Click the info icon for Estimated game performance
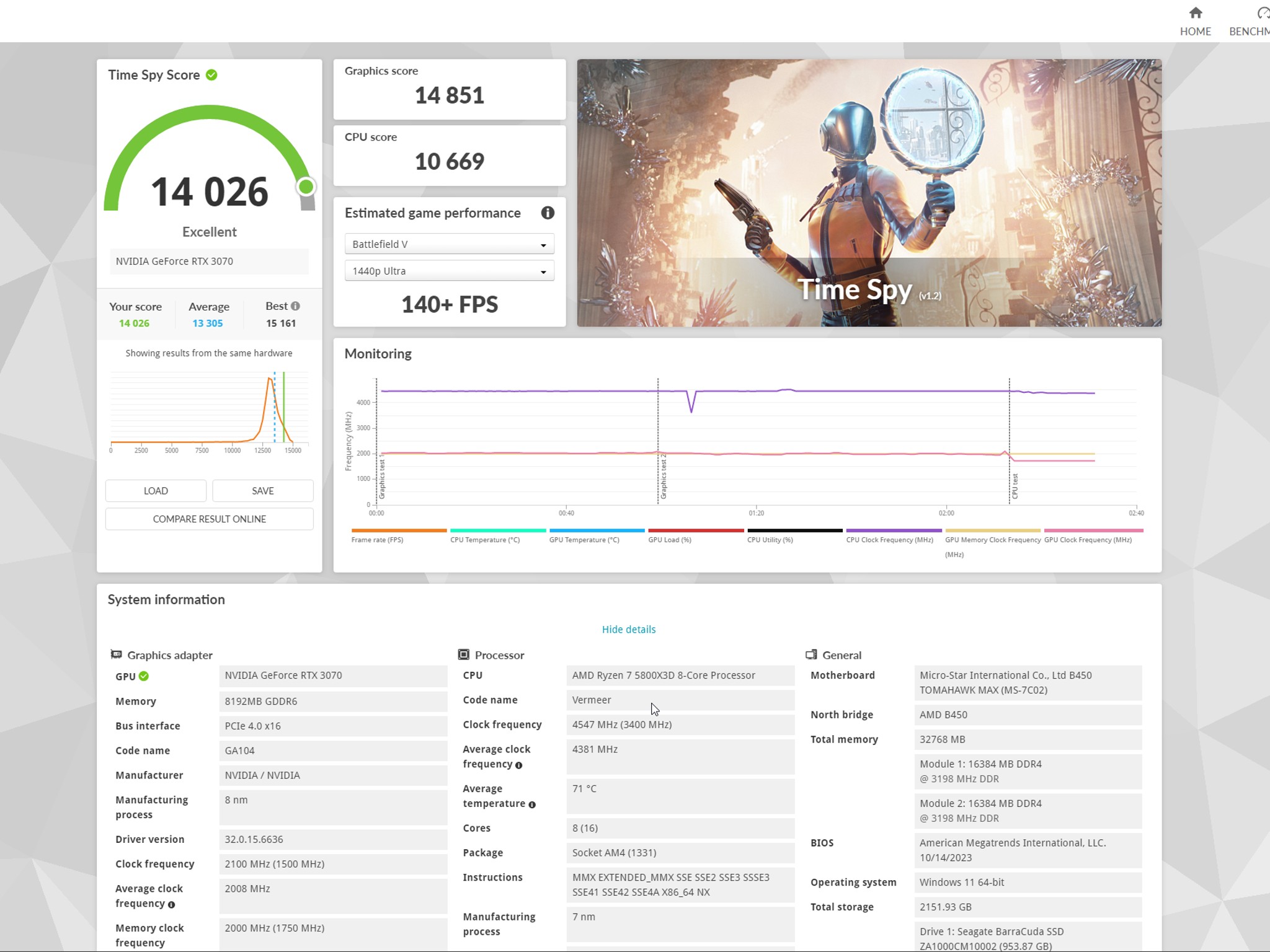 pyautogui.click(x=547, y=213)
